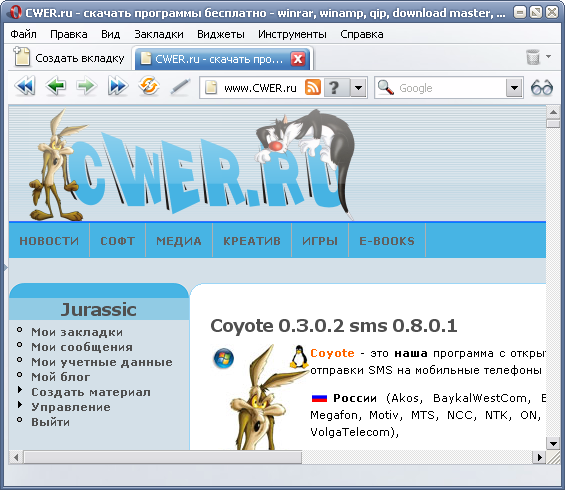The height and width of the screenshot is (490, 565).
Task: Click the horizontal scrollbar left arrow
Action: click(16, 457)
